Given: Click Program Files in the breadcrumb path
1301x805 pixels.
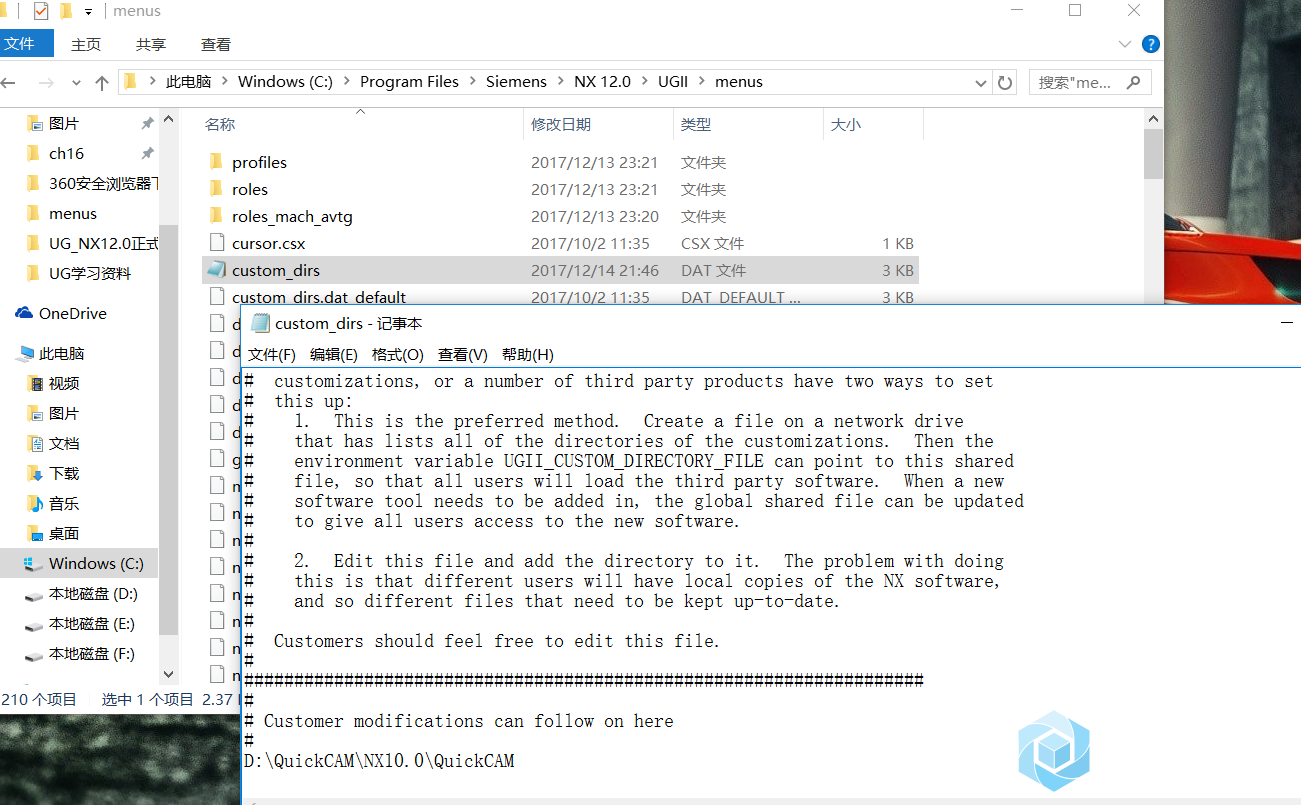Looking at the screenshot, I should pyautogui.click(x=409, y=82).
